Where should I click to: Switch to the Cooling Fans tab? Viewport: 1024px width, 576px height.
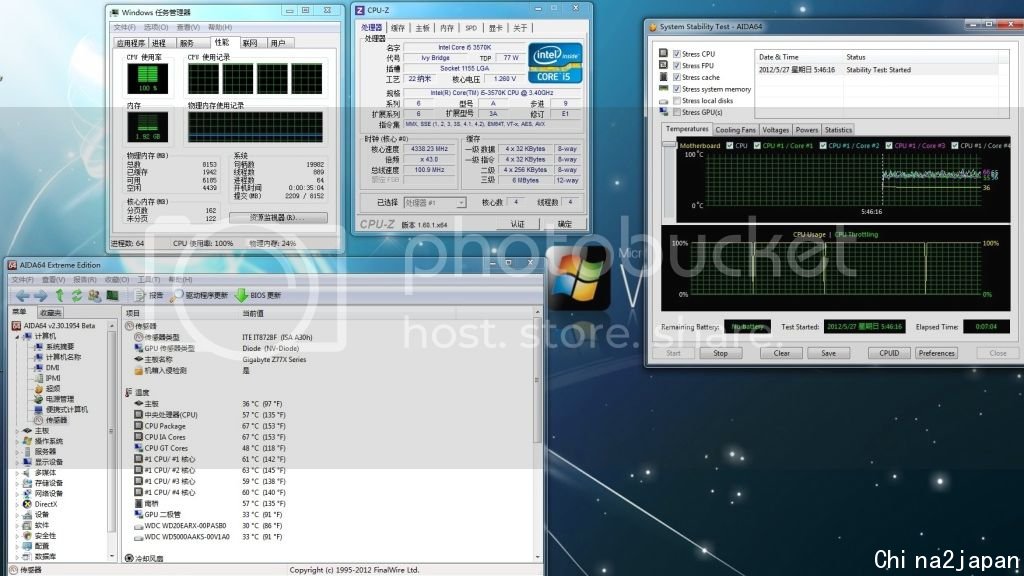pos(735,130)
